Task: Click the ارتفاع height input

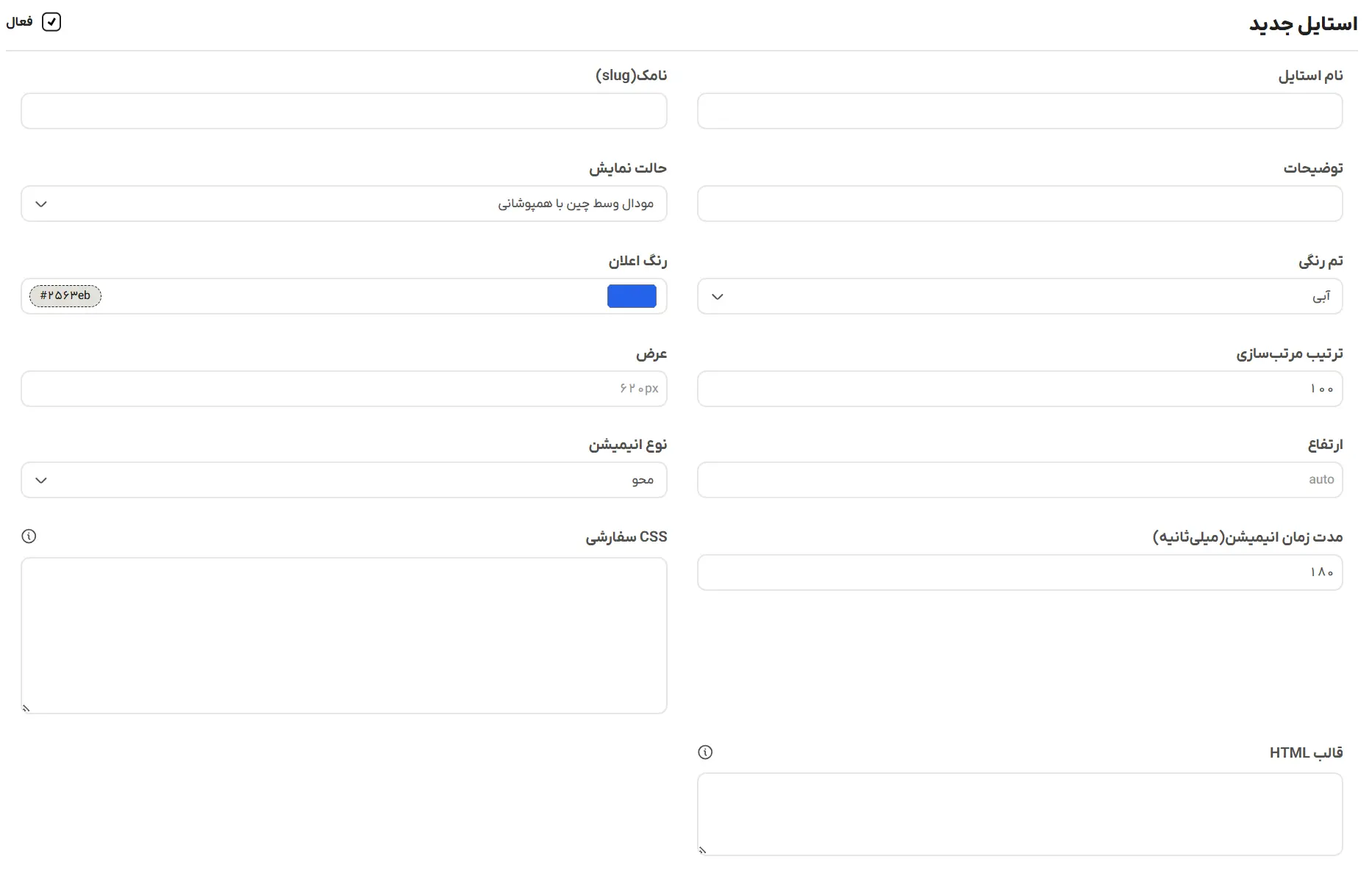Action: click(x=1020, y=480)
